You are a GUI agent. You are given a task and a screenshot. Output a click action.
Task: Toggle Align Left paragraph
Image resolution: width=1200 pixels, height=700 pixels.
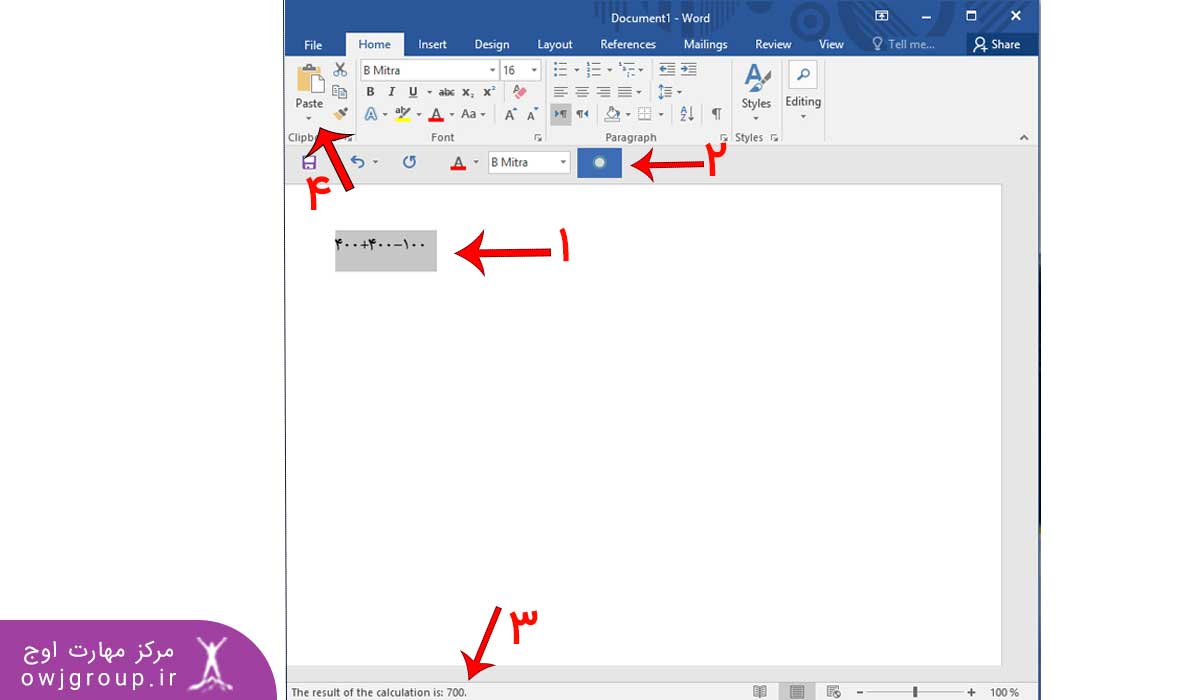tap(560, 92)
